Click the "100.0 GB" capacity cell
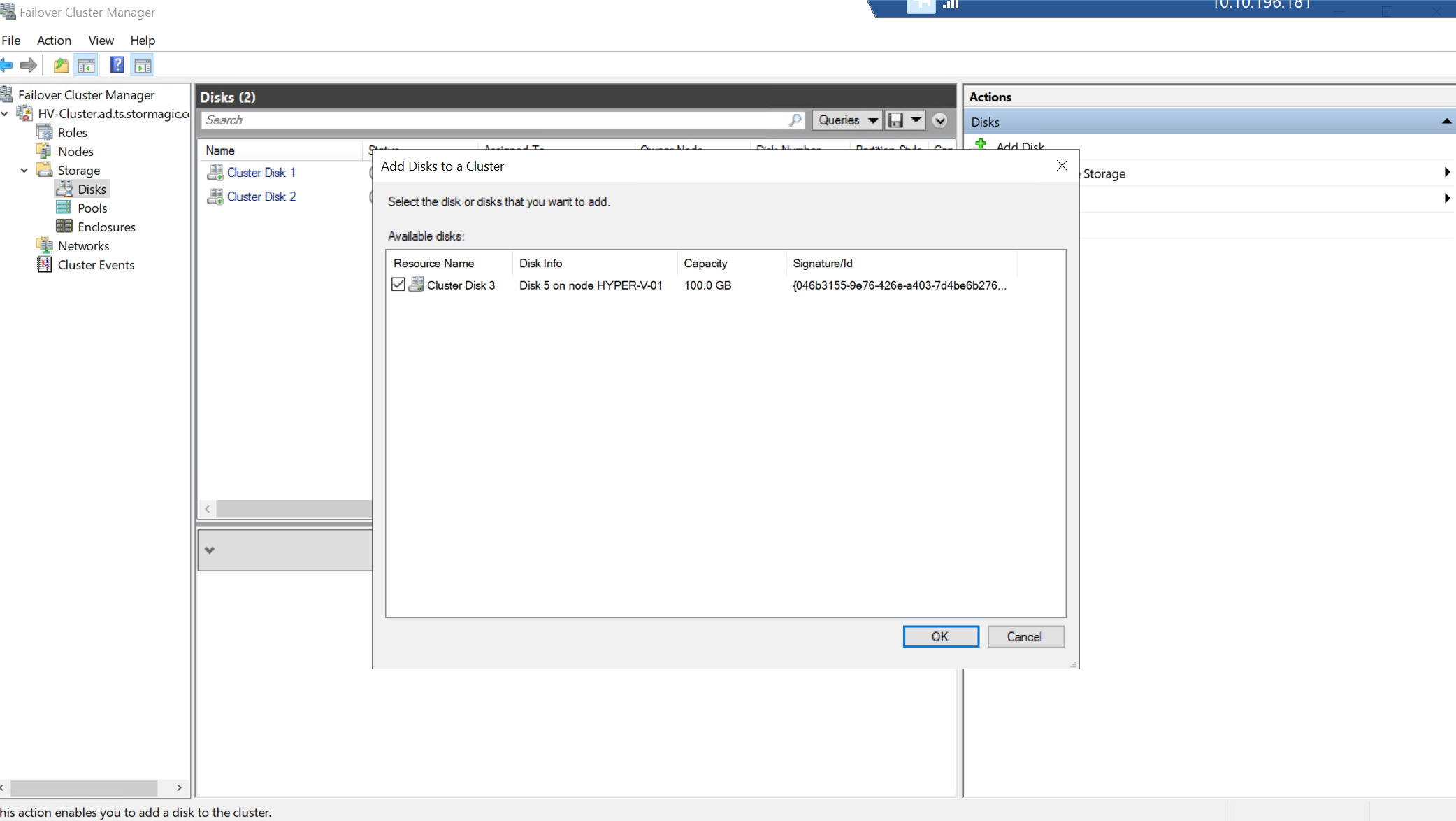1456x821 pixels. [x=707, y=285]
